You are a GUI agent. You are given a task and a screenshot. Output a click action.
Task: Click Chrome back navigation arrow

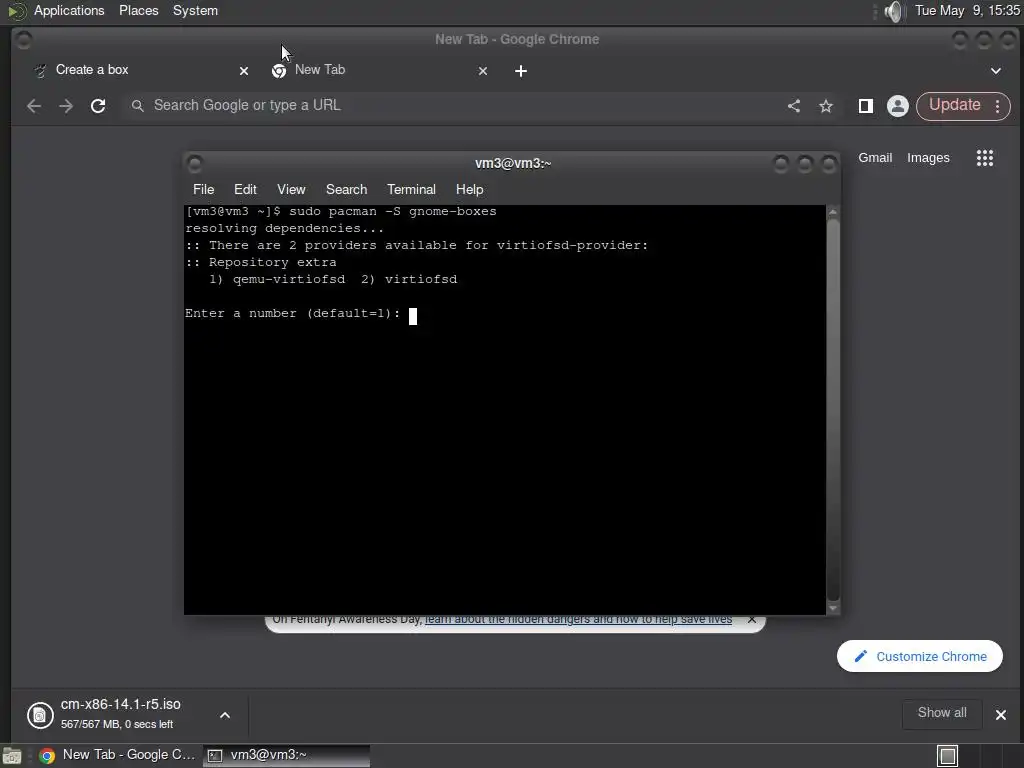[34, 106]
